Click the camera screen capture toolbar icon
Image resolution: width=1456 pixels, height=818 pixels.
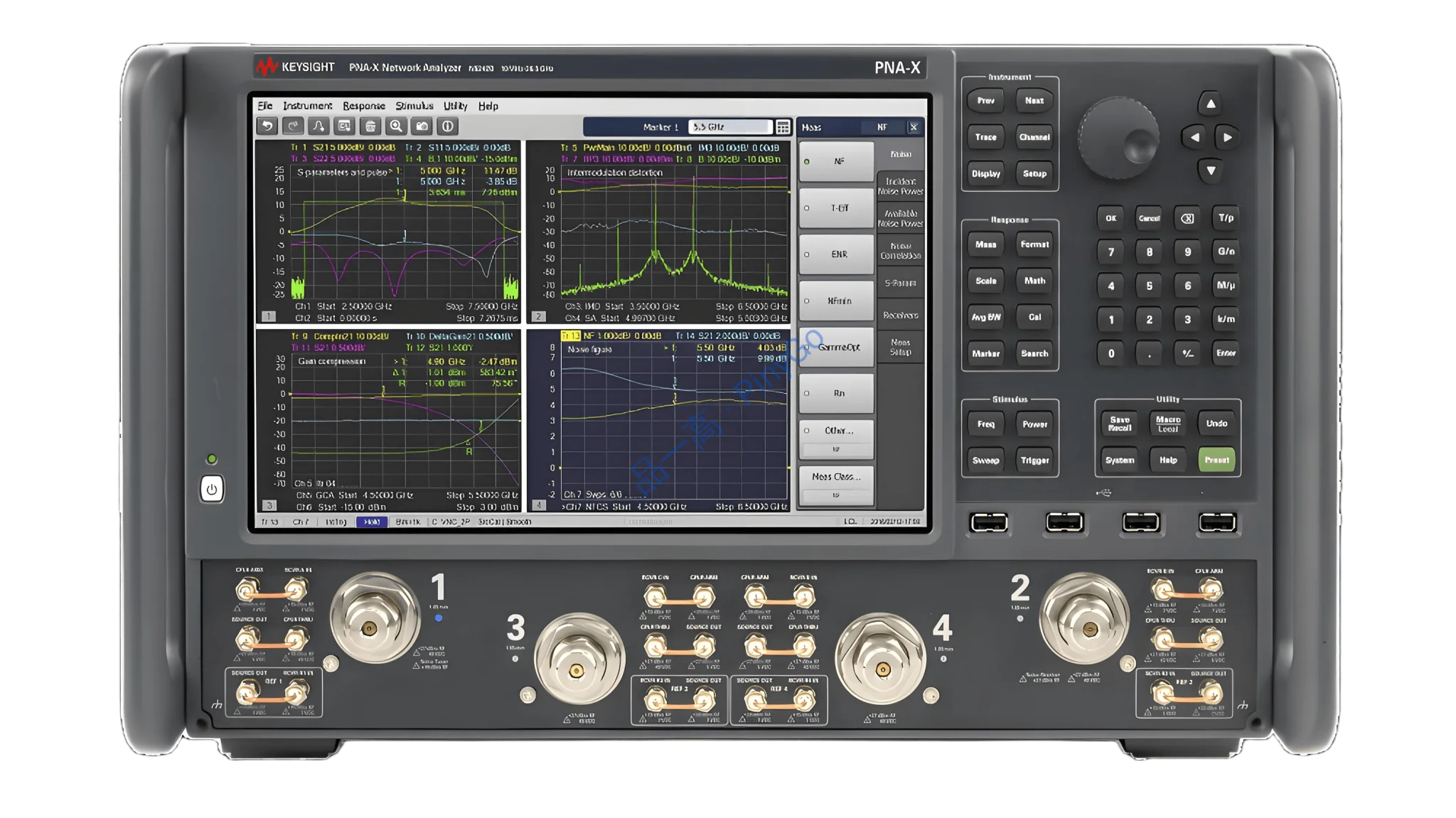[x=422, y=127]
